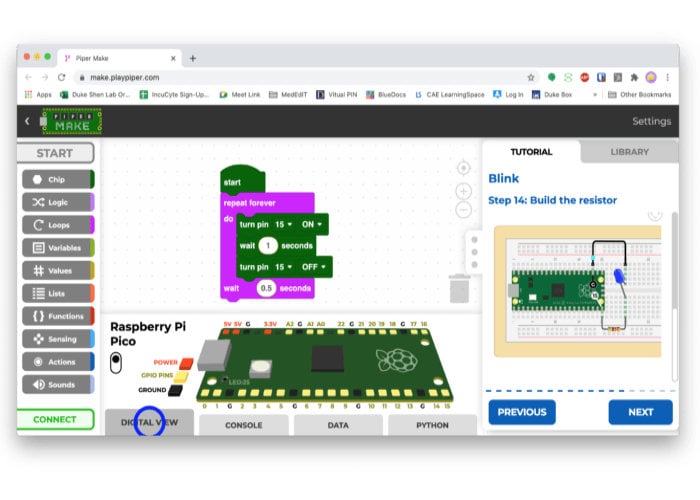
Task: Click the address bar URL
Action: coord(125,78)
